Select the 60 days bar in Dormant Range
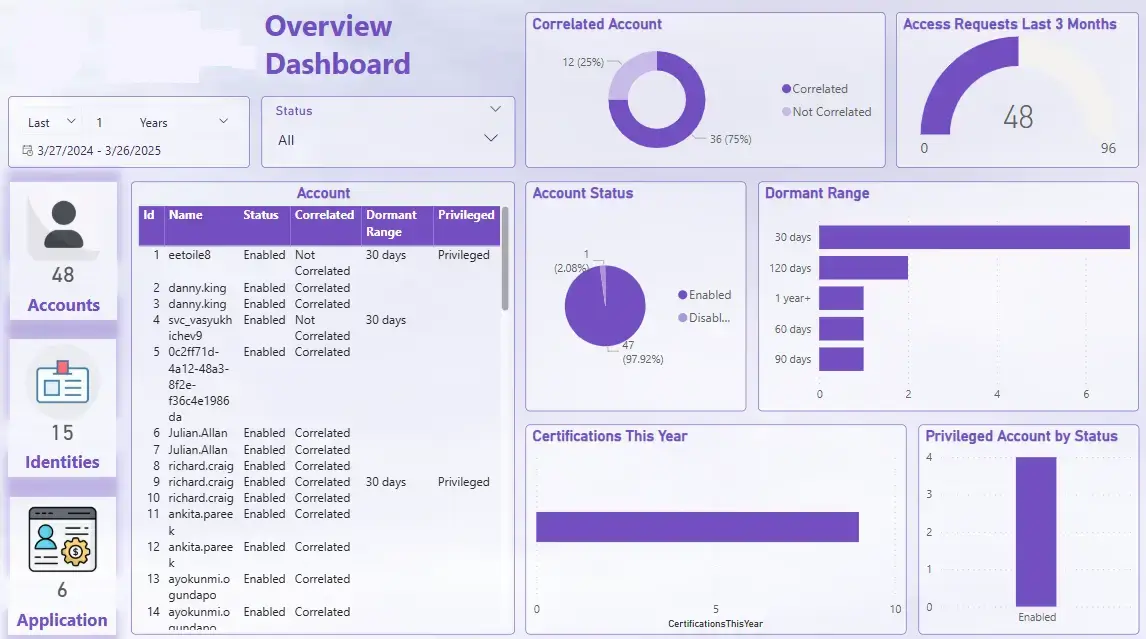This screenshot has width=1146, height=639. (841, 329)
